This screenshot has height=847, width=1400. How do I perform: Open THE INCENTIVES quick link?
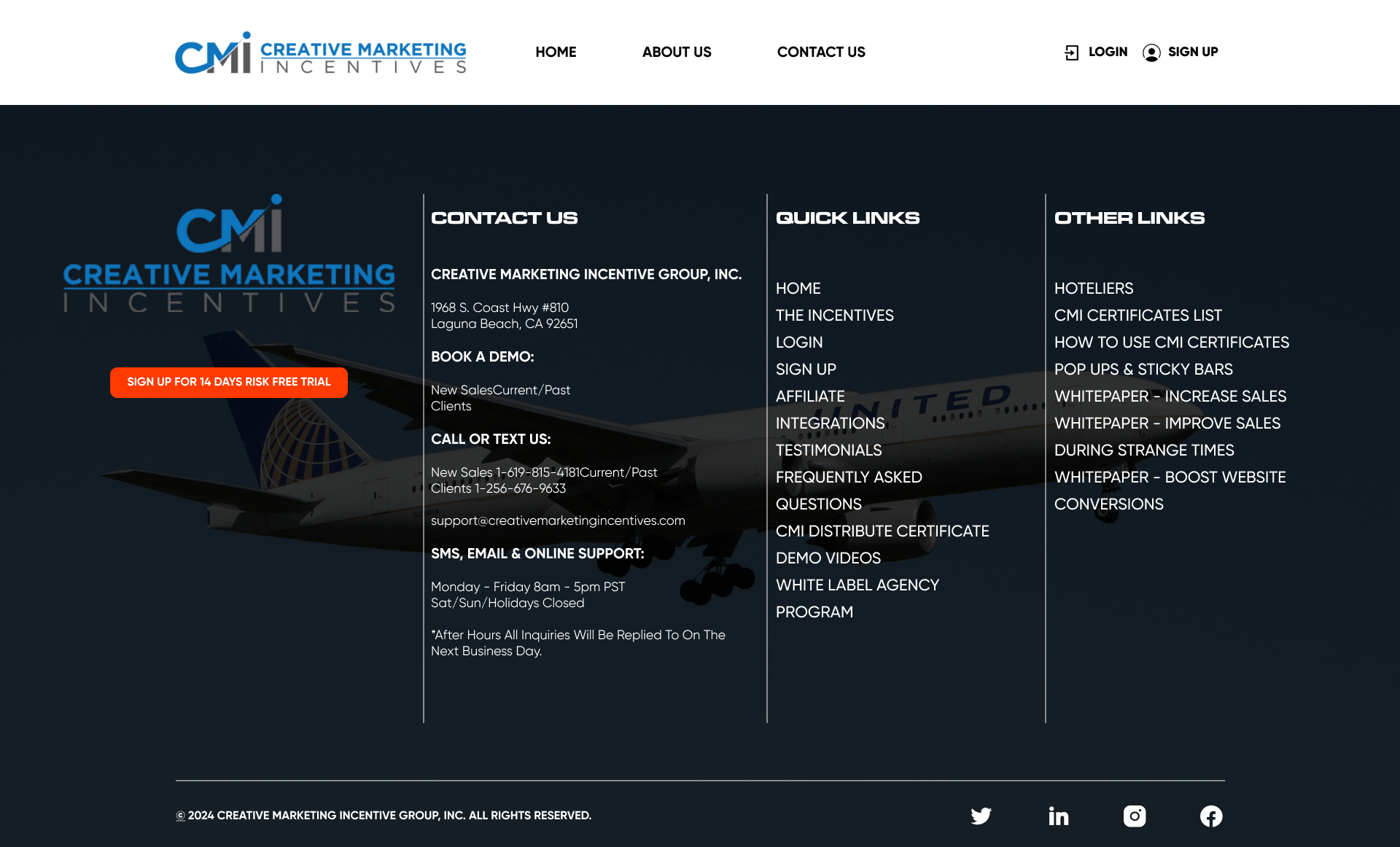(834, 315)
